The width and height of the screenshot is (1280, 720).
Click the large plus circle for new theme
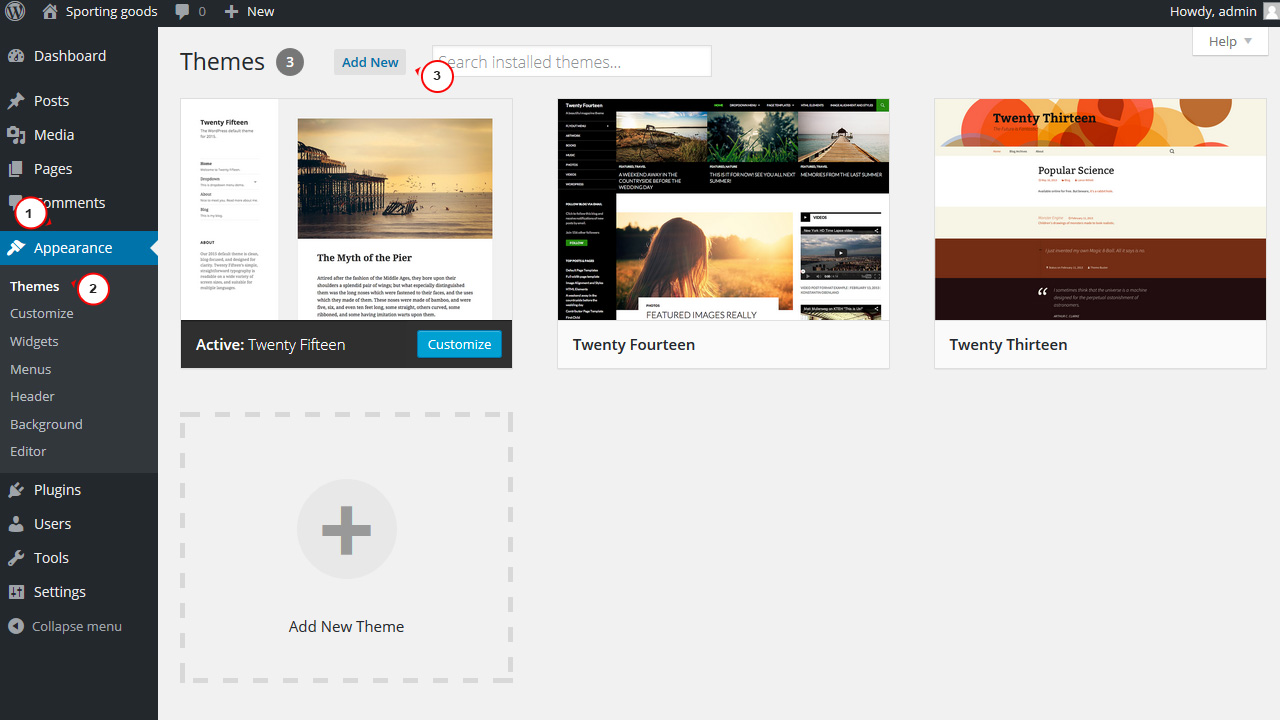[x=347, y=529]
